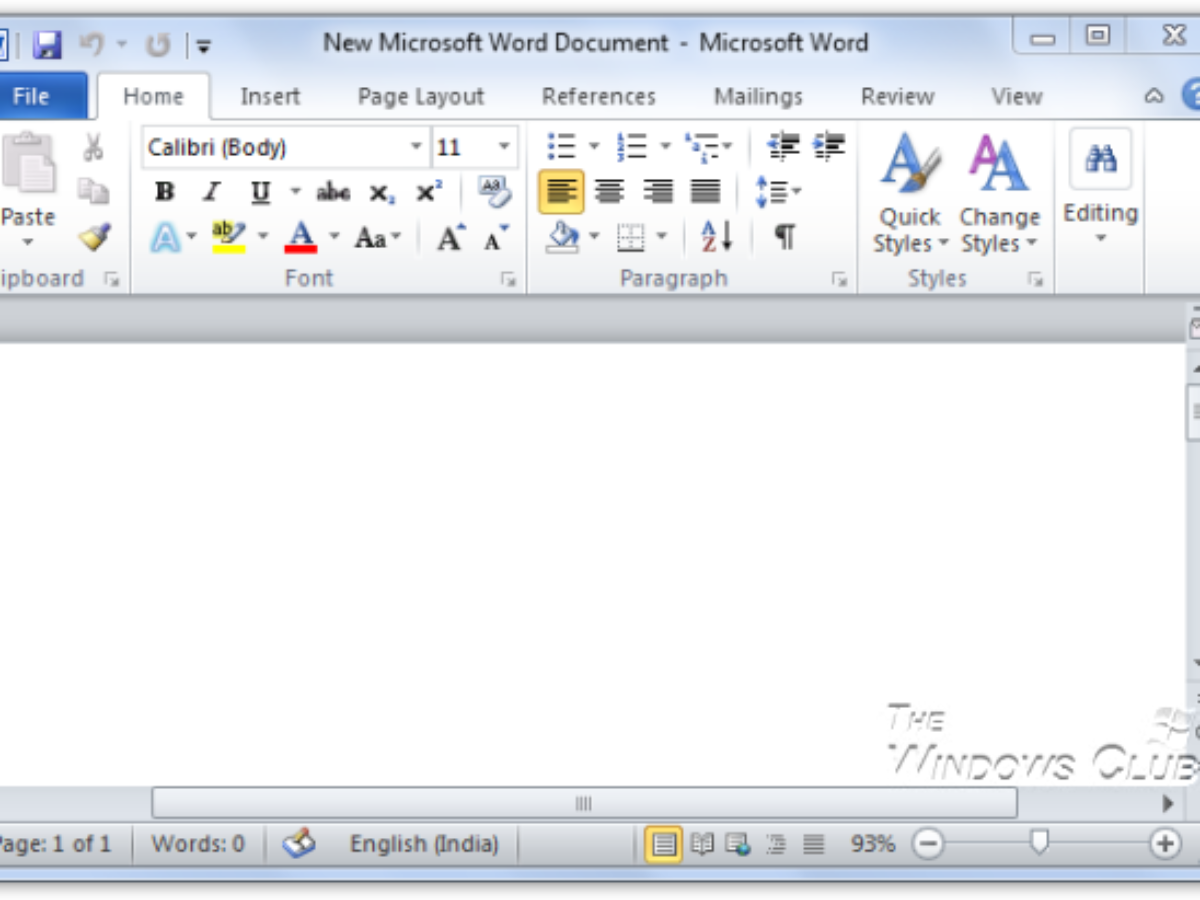
Task: Switch to the Review tab
Action: point(897,96)
